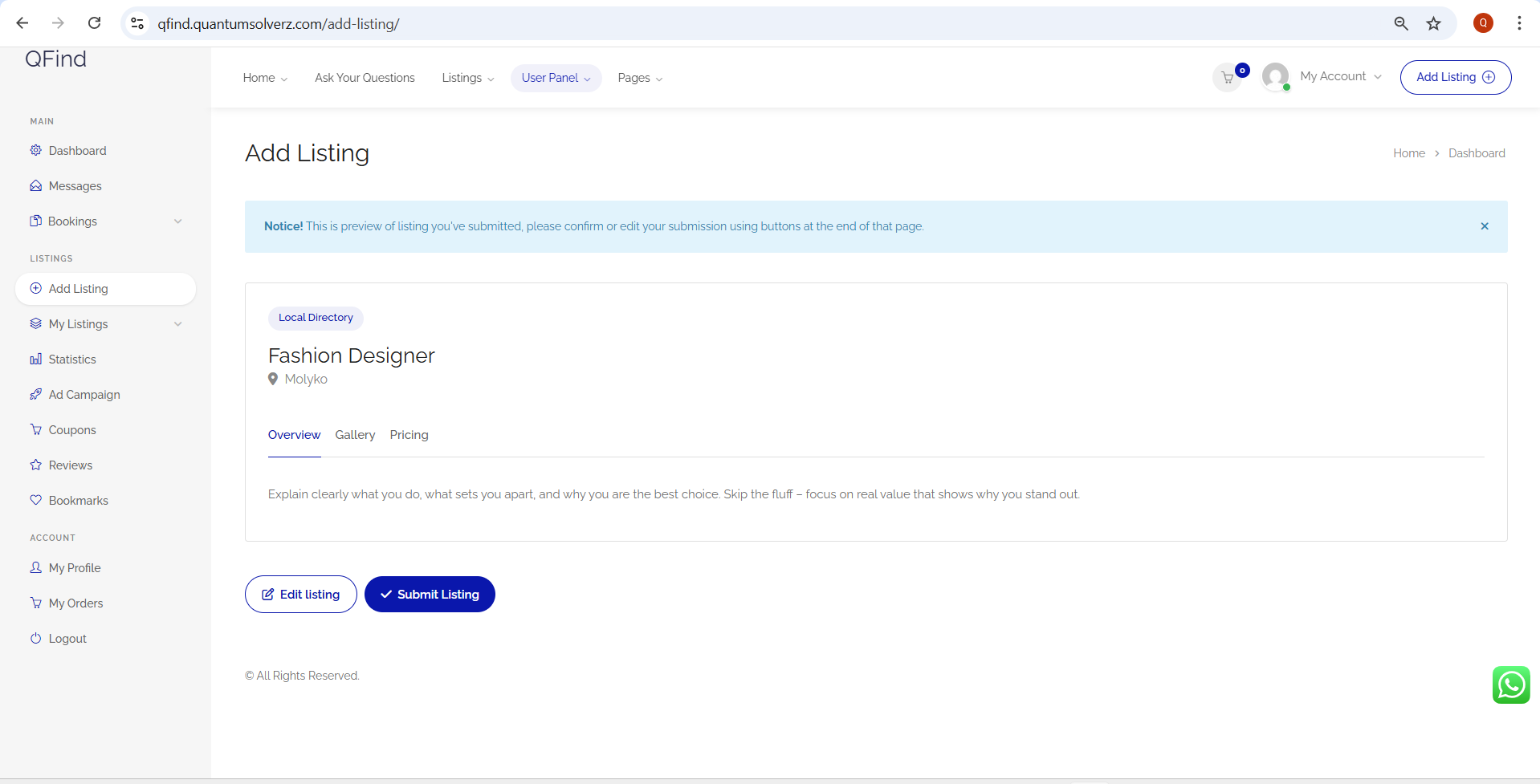
Task: Switch to the Pricing tab
Action: [409, 435]
